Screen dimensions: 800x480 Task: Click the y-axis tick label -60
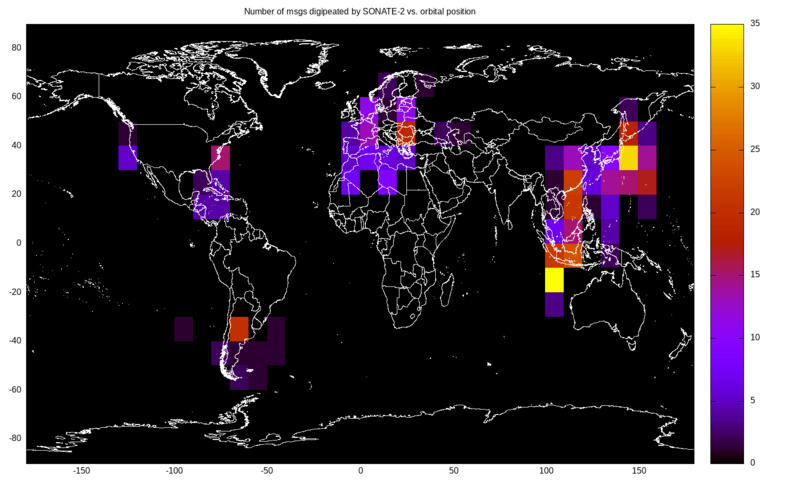pyautogui.click(x=15, y=389)
